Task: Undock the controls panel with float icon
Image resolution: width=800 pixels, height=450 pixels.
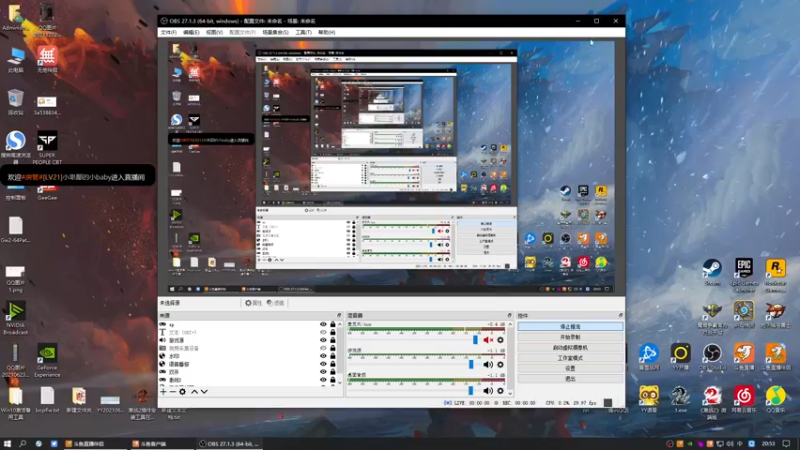Action: (620, 315)
